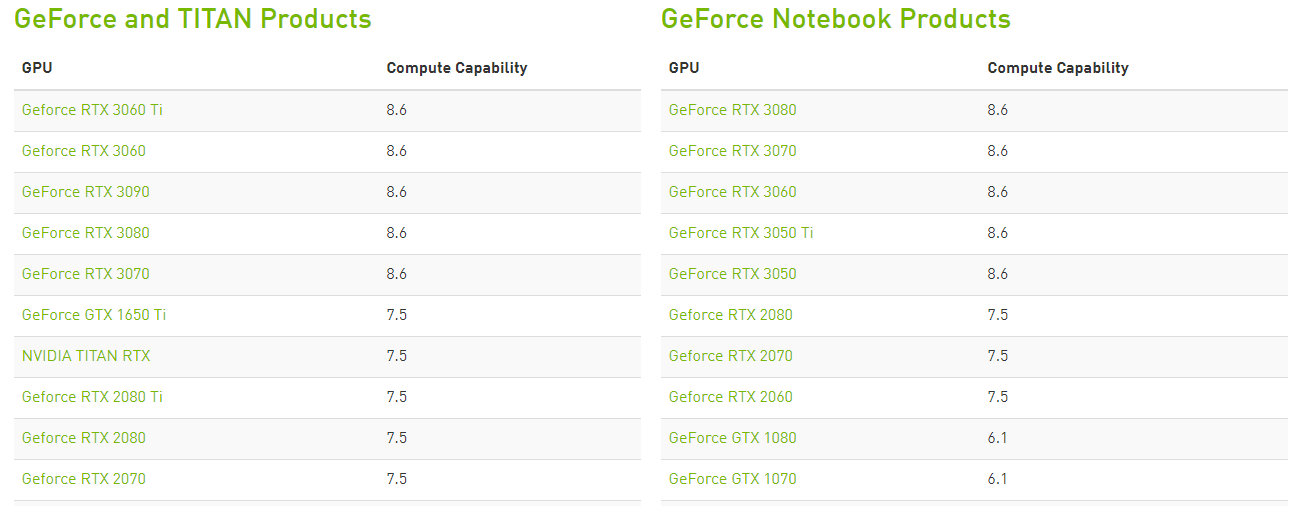
Task: Select the 8.6 value for Geforce RTX 3060 Ti
Action: coord(397,110)
